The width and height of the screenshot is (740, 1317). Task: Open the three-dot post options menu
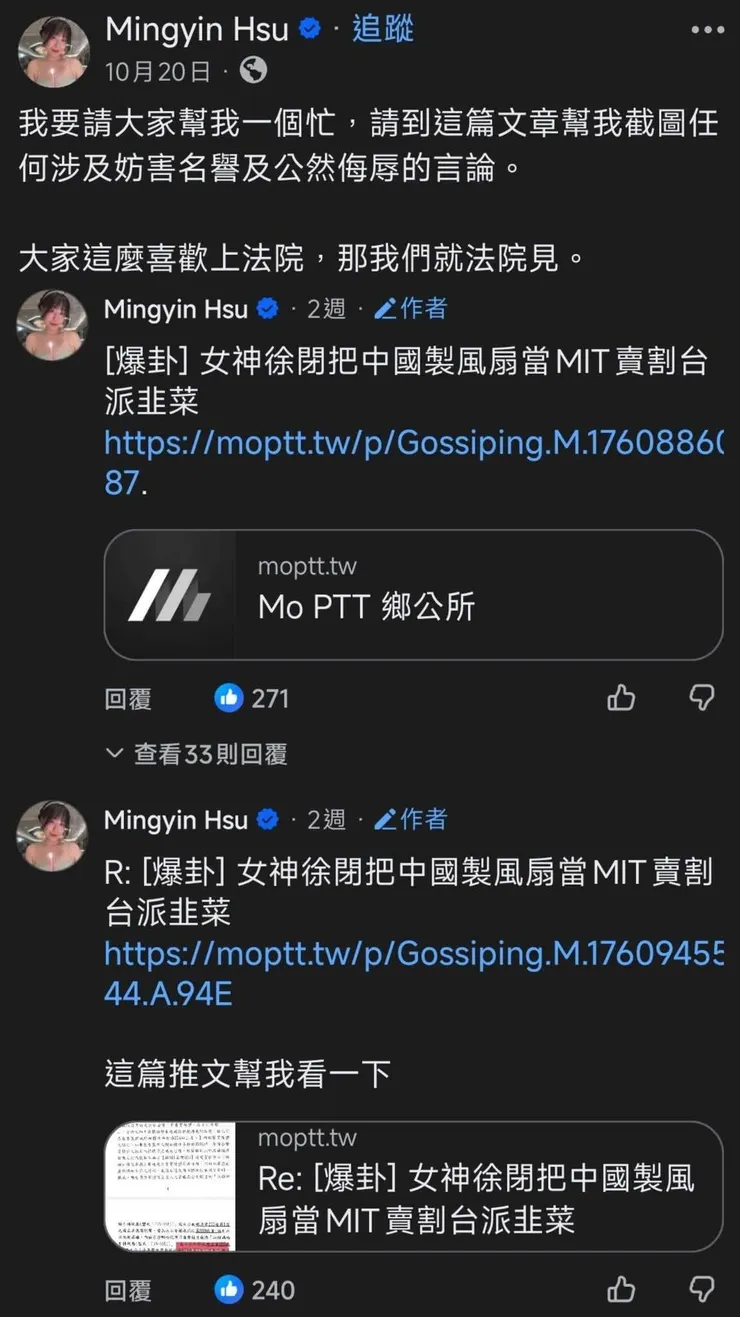(707, 30)
